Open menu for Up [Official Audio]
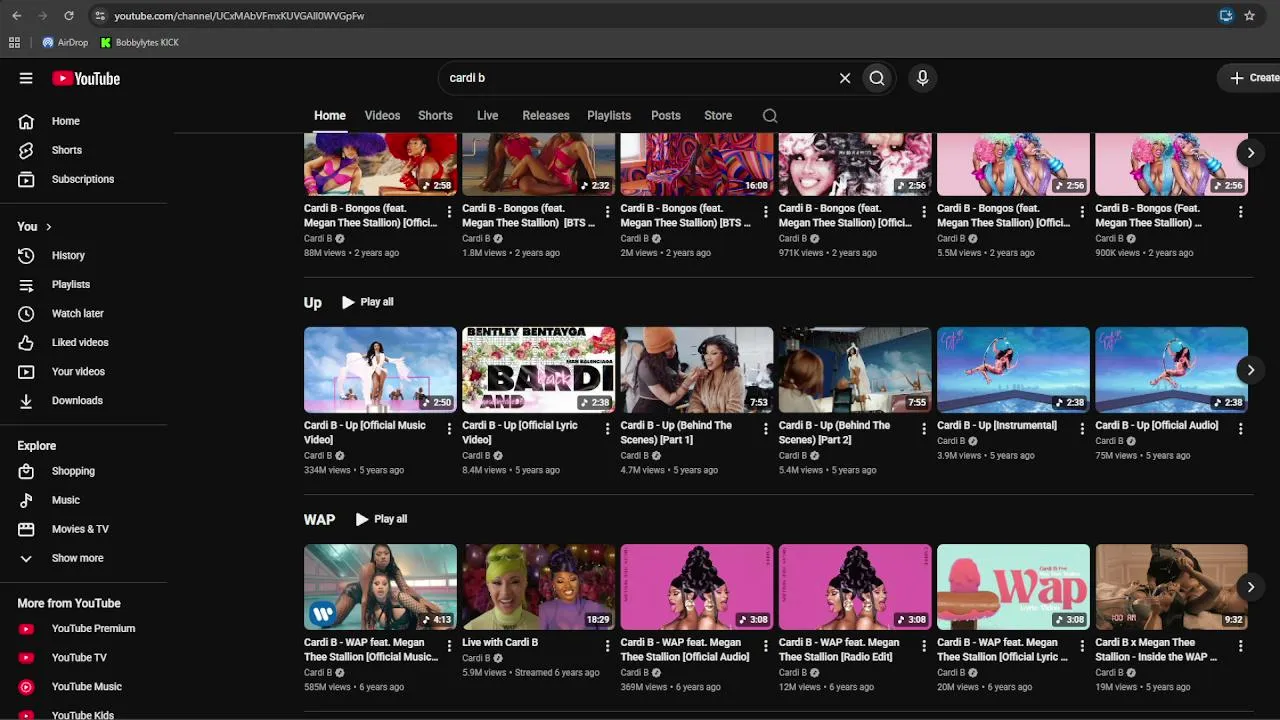1280x720 pixels. tap(1240, 428)
